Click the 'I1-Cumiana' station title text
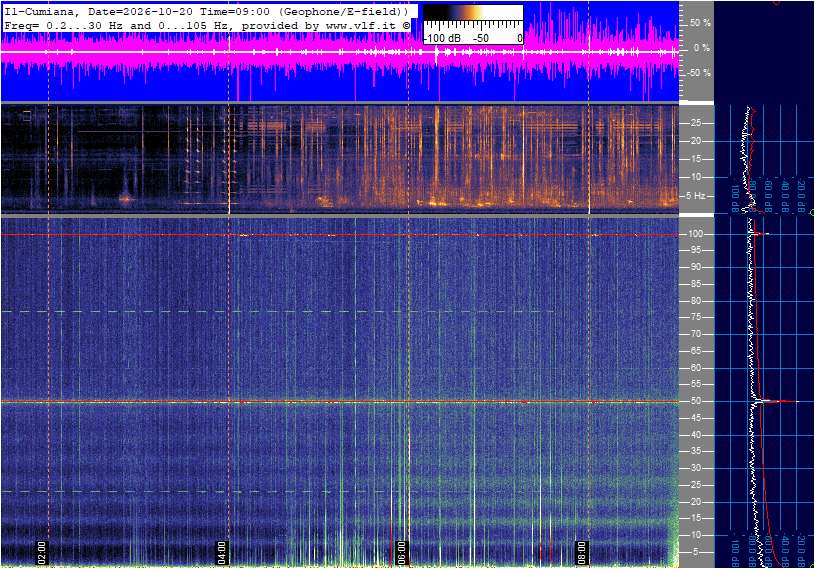This screenshot has height=569, width=815. pyautogui.click(x=41, y=11)
